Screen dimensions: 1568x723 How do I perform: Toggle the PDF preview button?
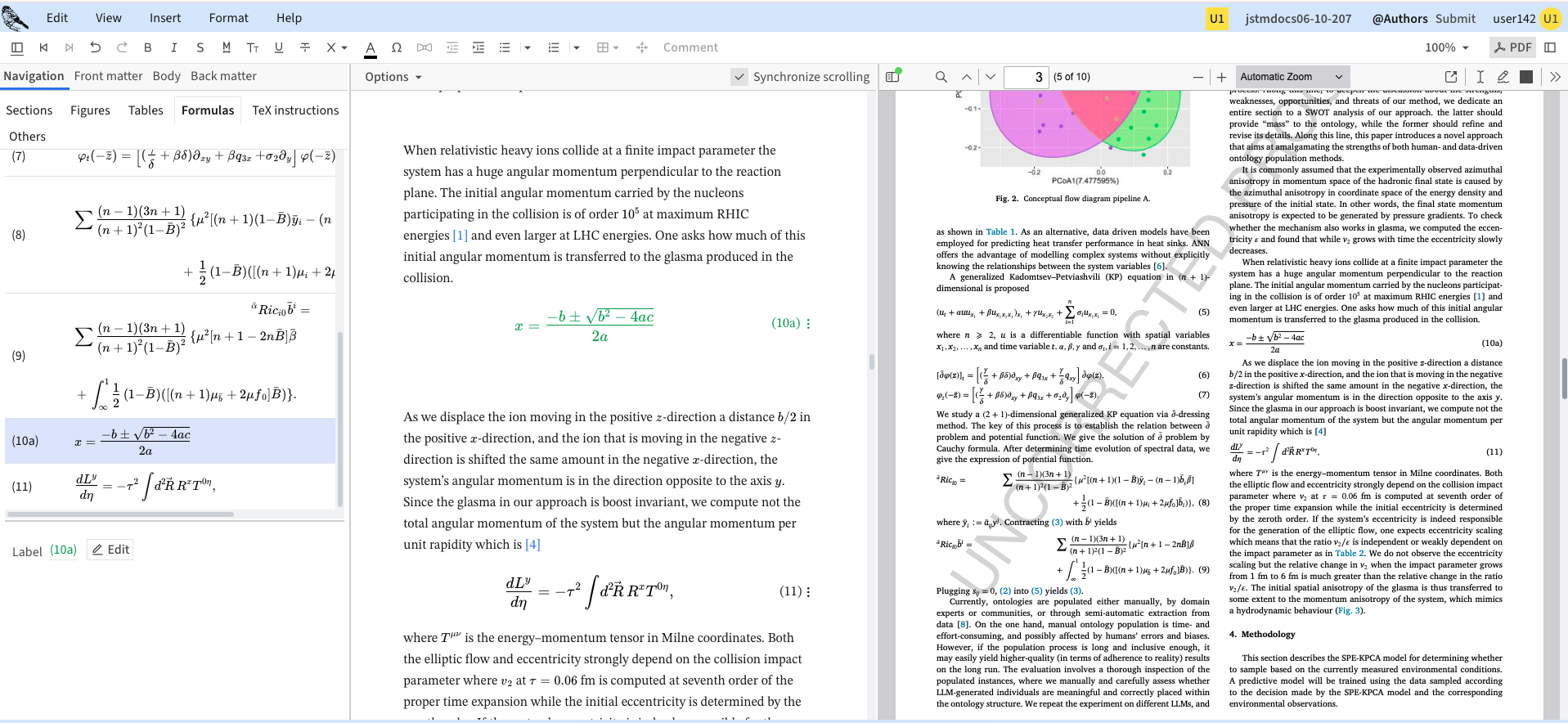[x=1512, y=47]
